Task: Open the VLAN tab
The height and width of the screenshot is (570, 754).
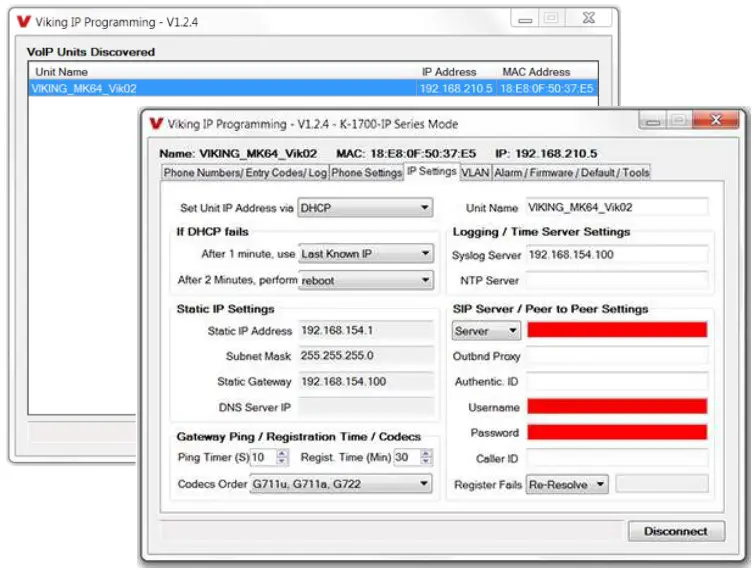Action: [x=476, y=173]
